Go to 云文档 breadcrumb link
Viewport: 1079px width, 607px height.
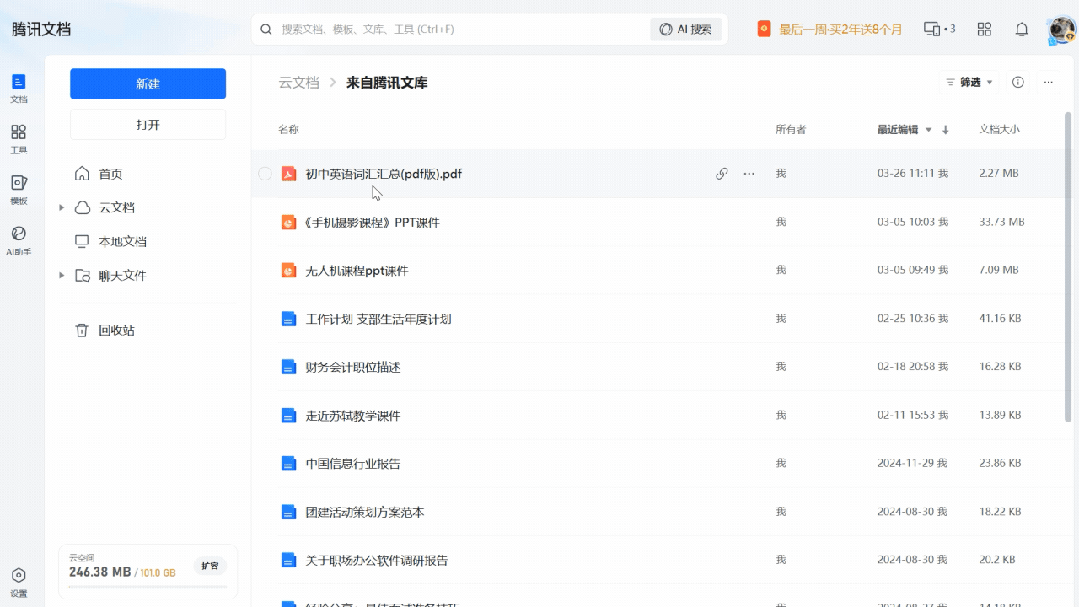pyautogui.click(x=299, y=83)
